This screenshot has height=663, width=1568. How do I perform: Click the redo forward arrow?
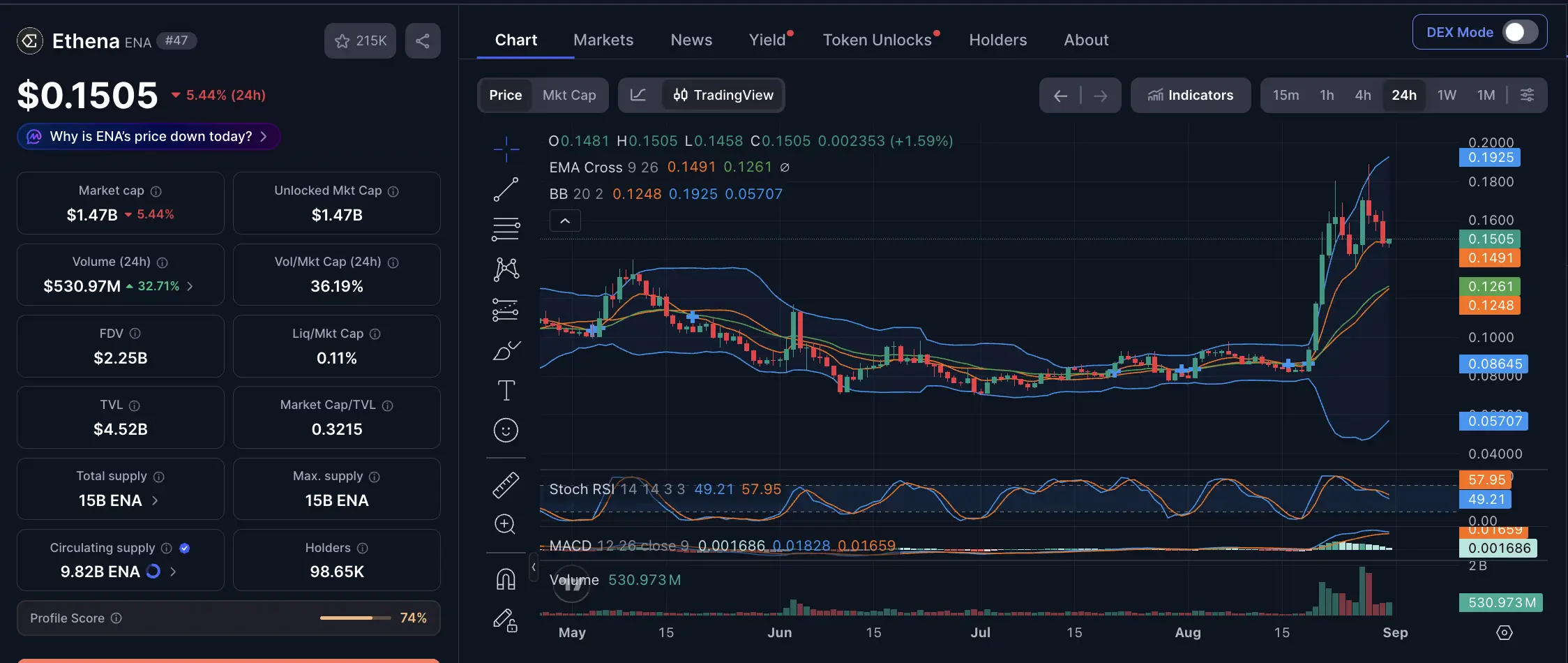tap(1100, 96)
